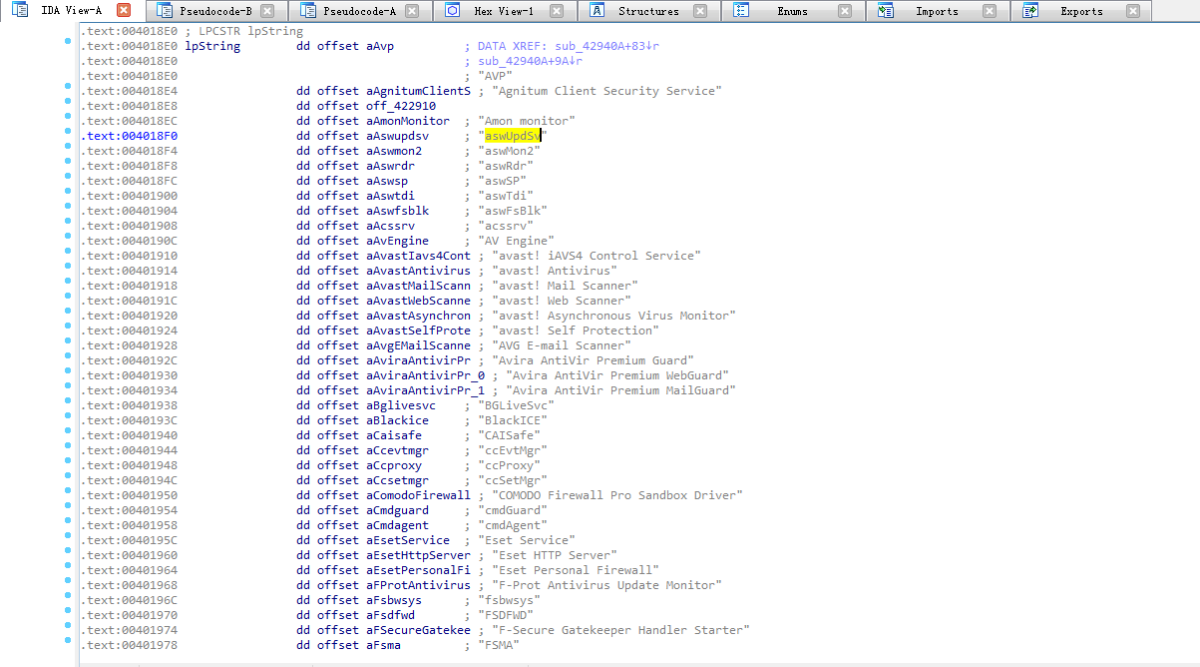
Task: Click the "BGLiveSvc" string comment
Action: point(516,406)
